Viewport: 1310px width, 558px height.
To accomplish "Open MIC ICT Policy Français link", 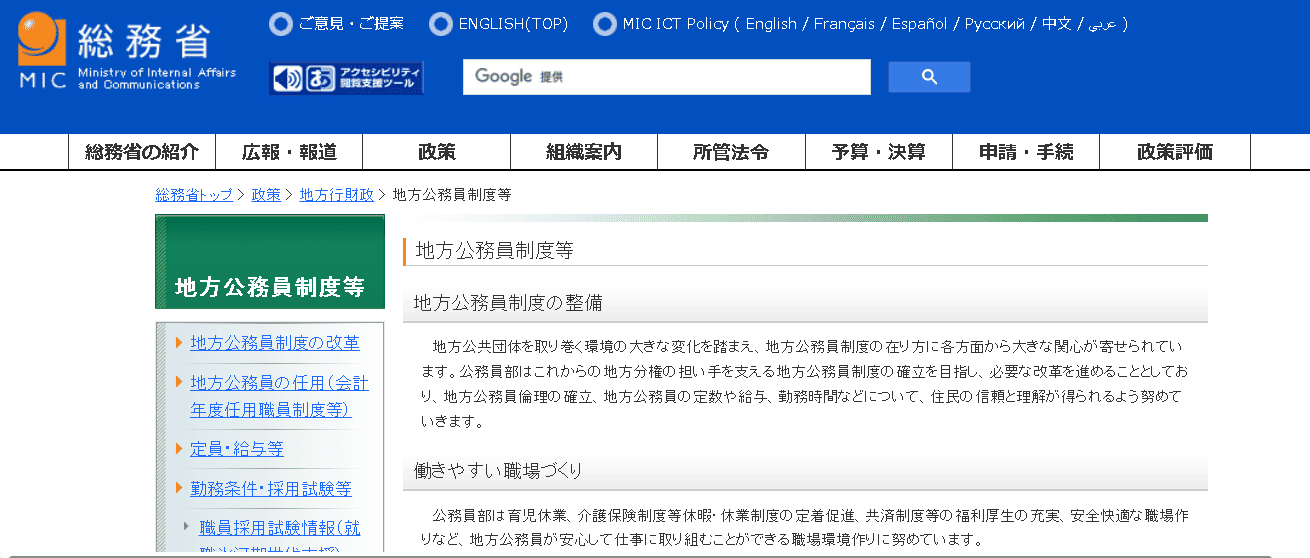I will [844, 24].
